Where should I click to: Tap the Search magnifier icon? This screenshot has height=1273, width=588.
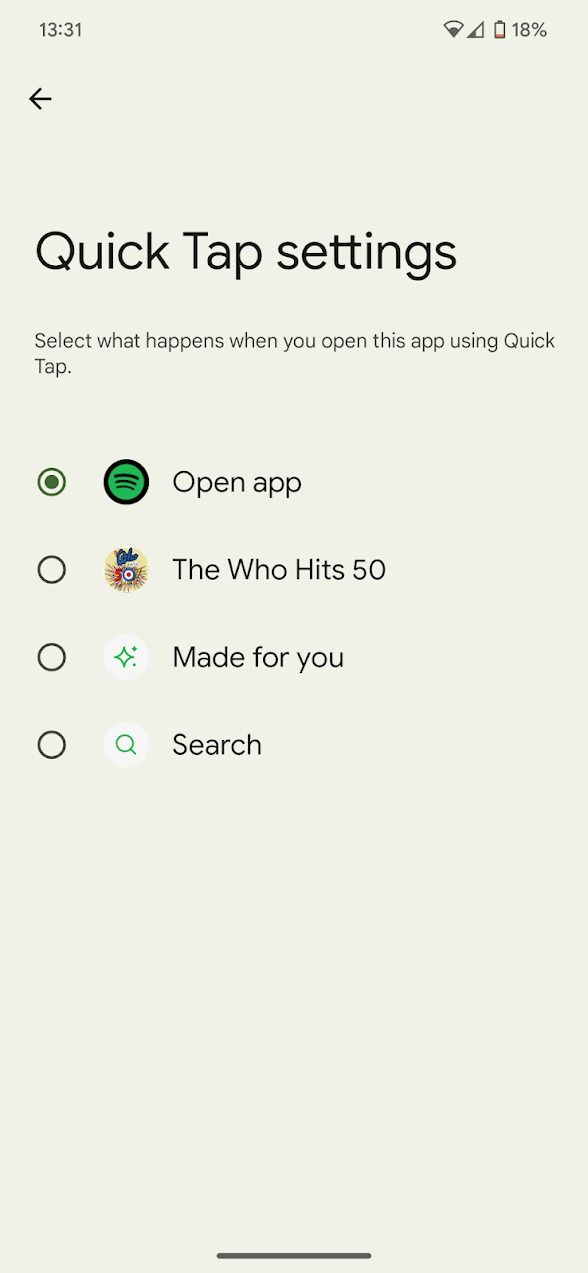(x=126, y=744)
